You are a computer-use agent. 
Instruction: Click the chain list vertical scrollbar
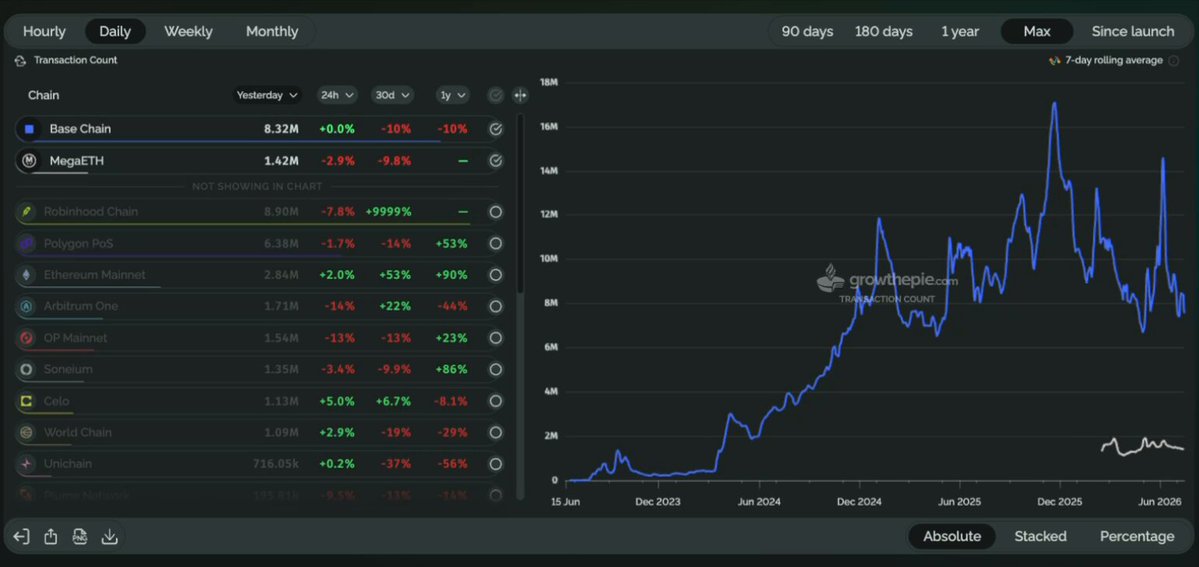coord(520,203)
